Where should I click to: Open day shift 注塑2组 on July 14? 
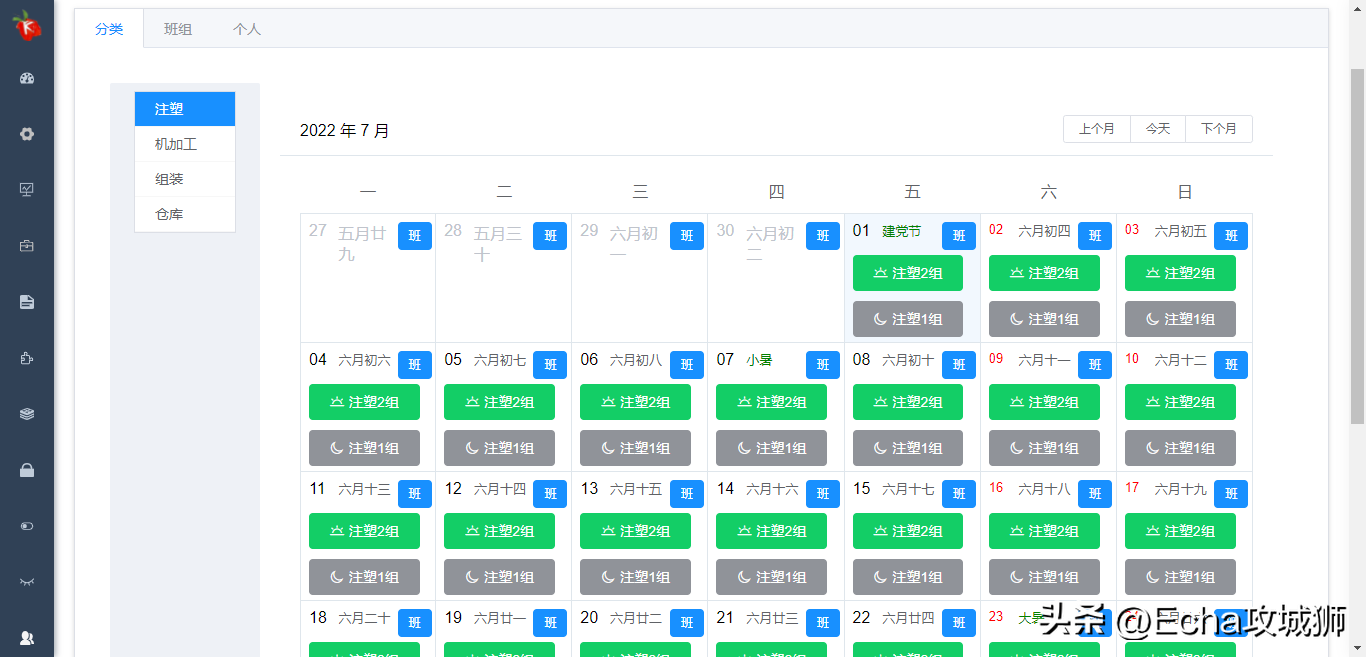(771, 531)
